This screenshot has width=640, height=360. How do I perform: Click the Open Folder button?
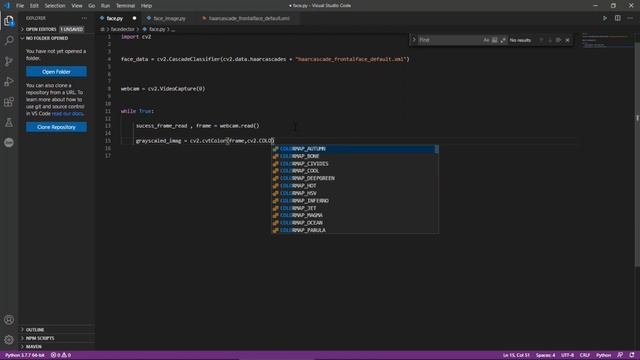[x=56, y=71]
